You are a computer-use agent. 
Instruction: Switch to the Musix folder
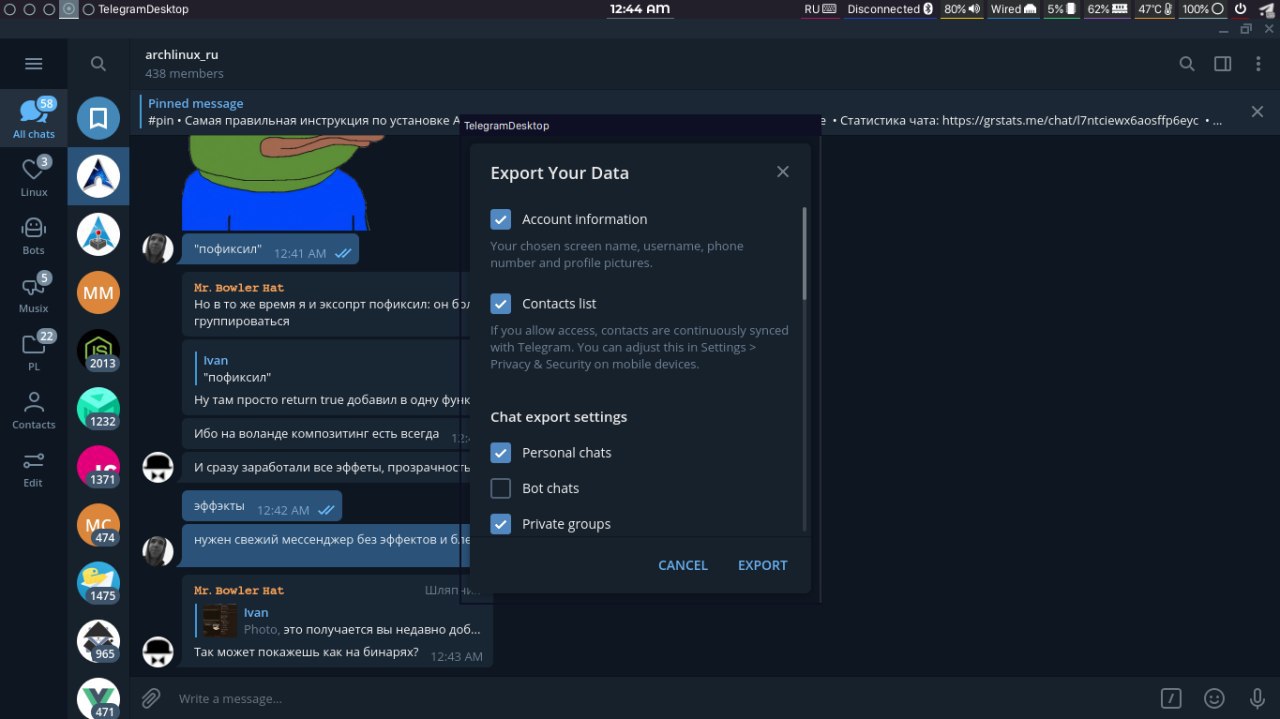click(x=34, y=292)
